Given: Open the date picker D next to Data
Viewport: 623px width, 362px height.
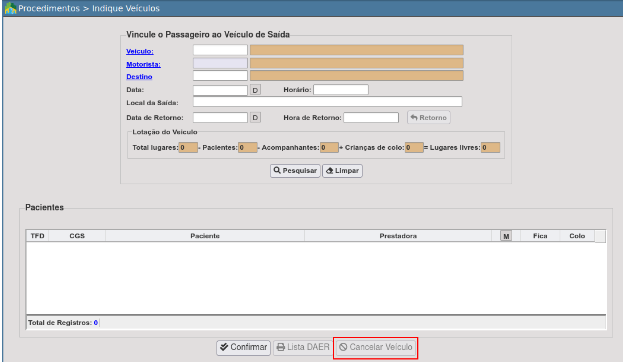Looking at the screenshot, I should [x=255, y=90].
